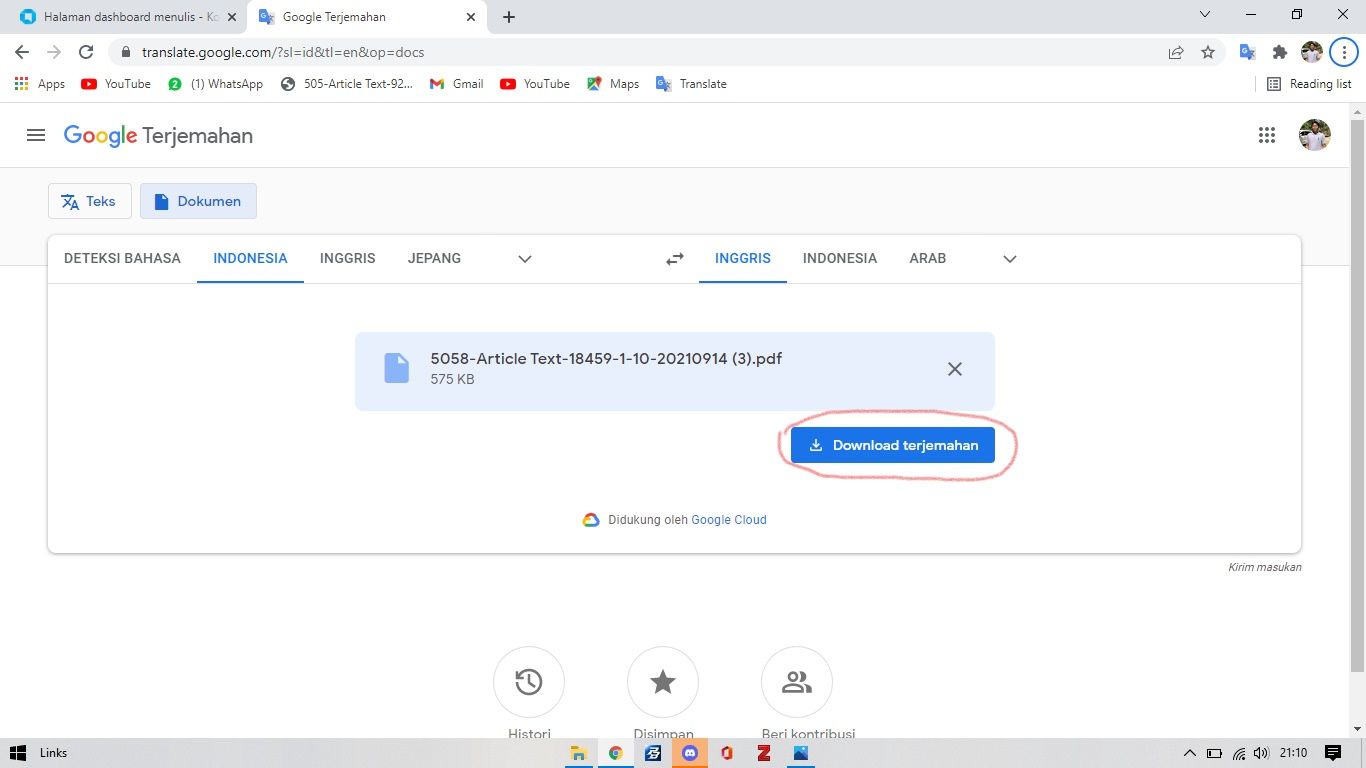View site info via the lock icon
Image resolution: width=1366 pixels, height=768 pixels.
(x=126, y=52)
